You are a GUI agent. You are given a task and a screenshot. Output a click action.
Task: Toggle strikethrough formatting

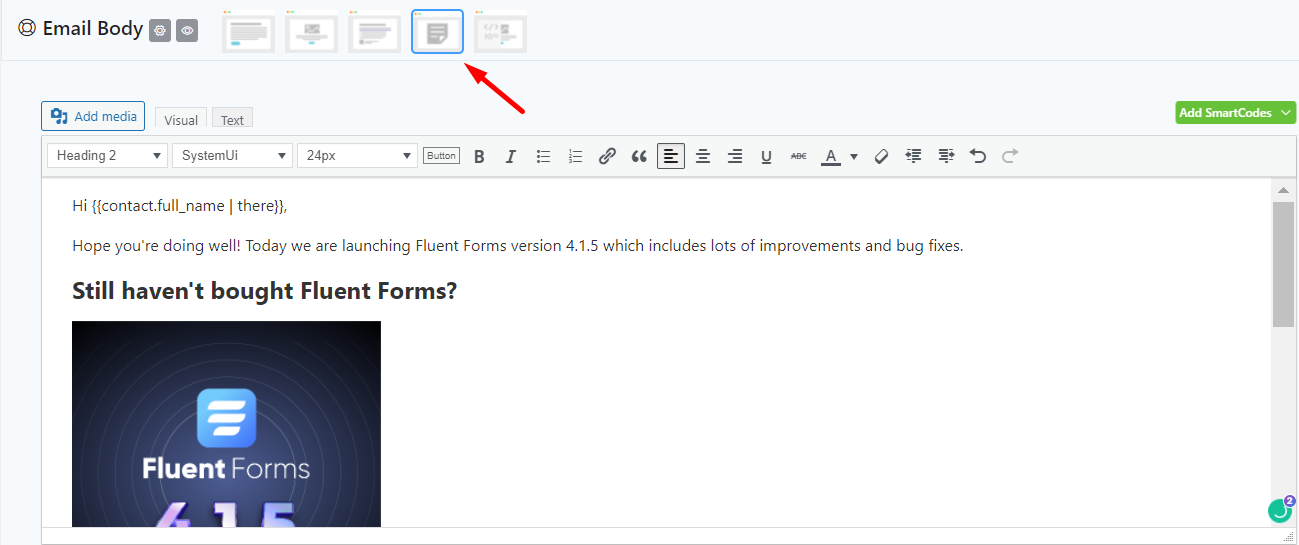(798, 156)
